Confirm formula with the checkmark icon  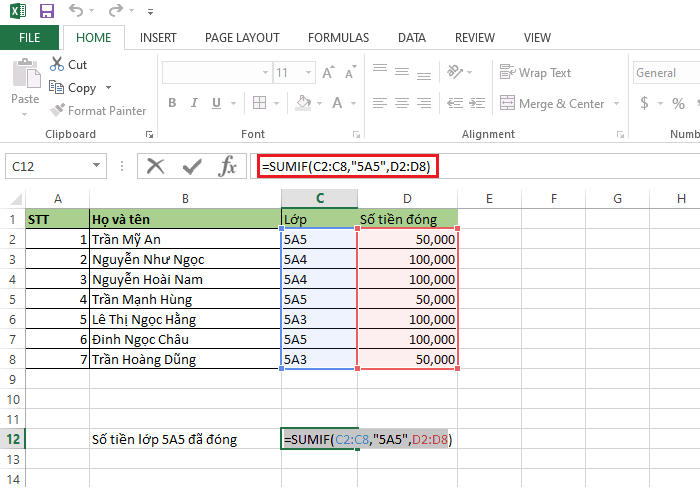coord(192,167)
